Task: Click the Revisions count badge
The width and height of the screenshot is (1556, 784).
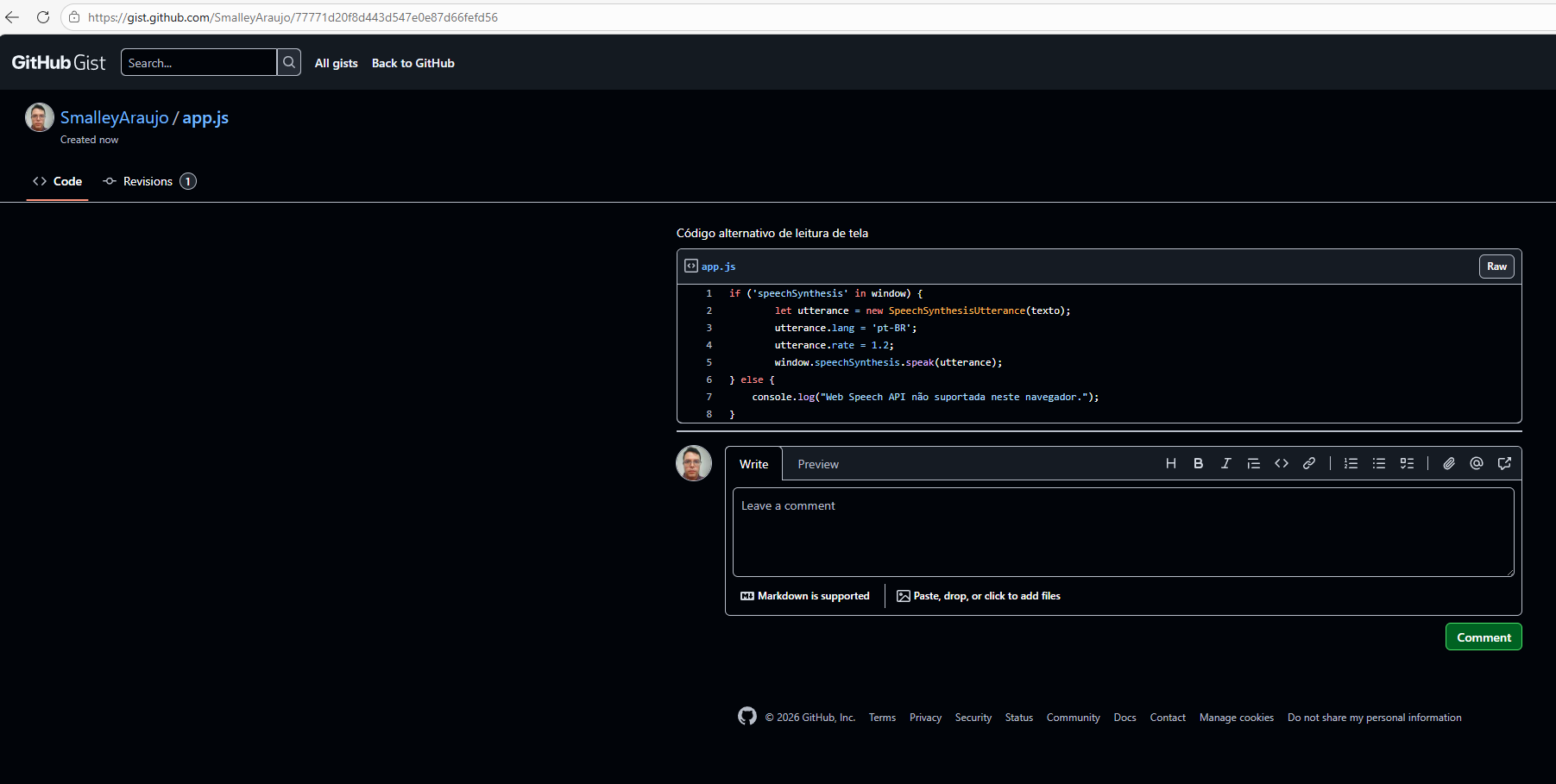Action: (x=188, y=181)
